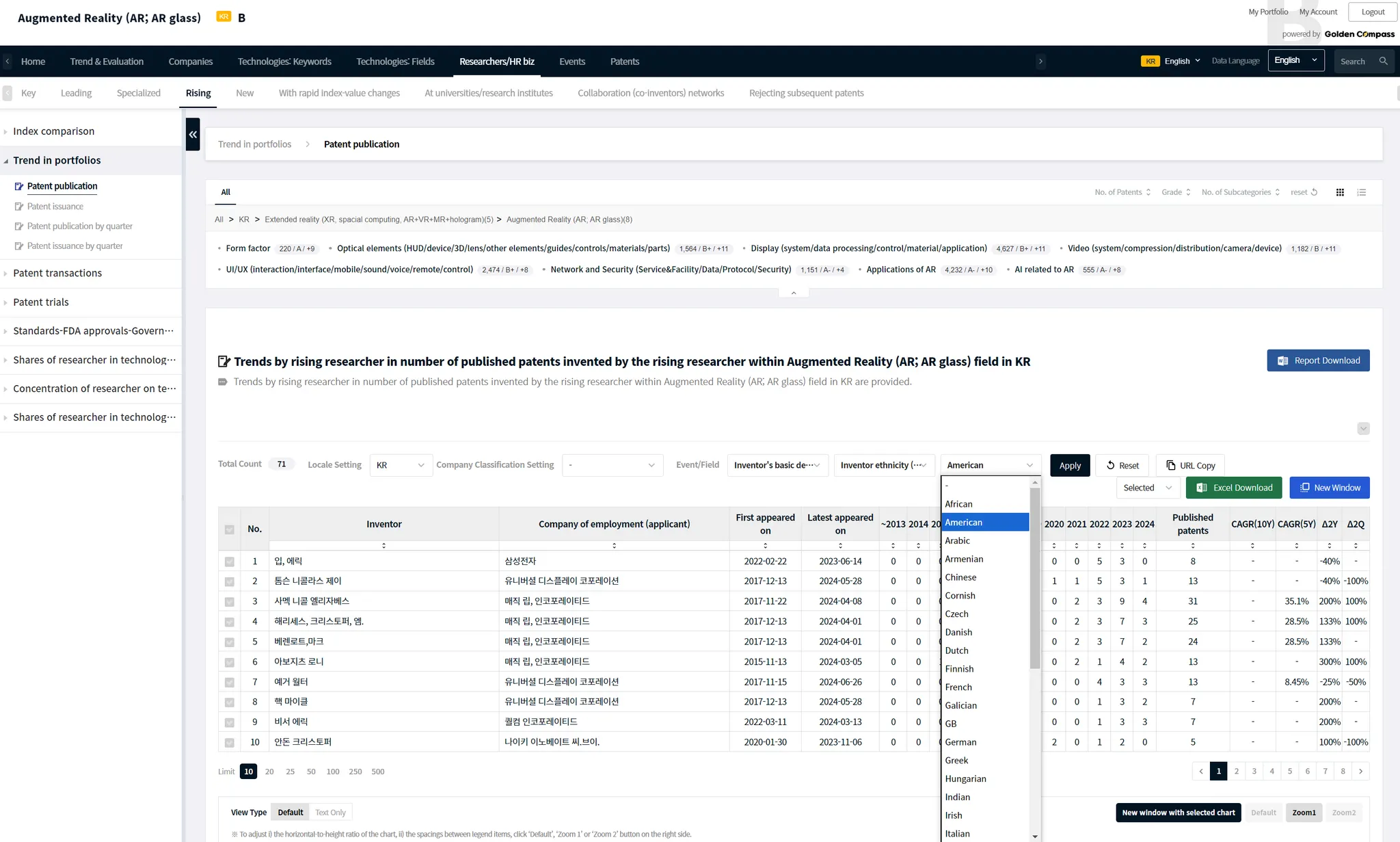Check the row 5 checkbox
Viewport: 1400px width, 842px height.
click(230, 642)
